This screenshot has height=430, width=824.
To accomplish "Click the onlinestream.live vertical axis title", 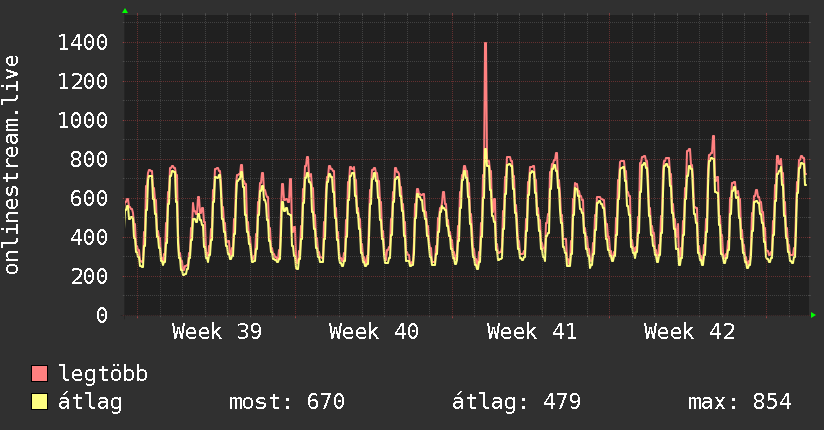I will point(12,165).
